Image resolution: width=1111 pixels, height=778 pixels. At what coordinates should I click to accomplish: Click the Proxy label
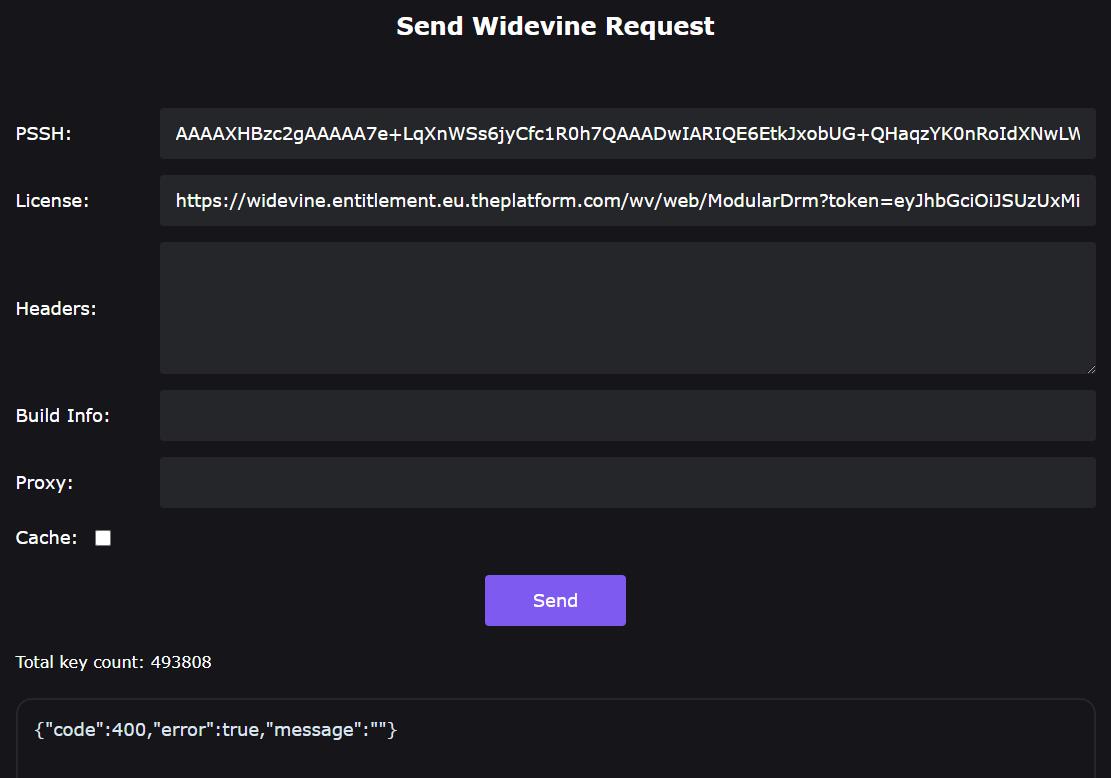pos(44,483)
